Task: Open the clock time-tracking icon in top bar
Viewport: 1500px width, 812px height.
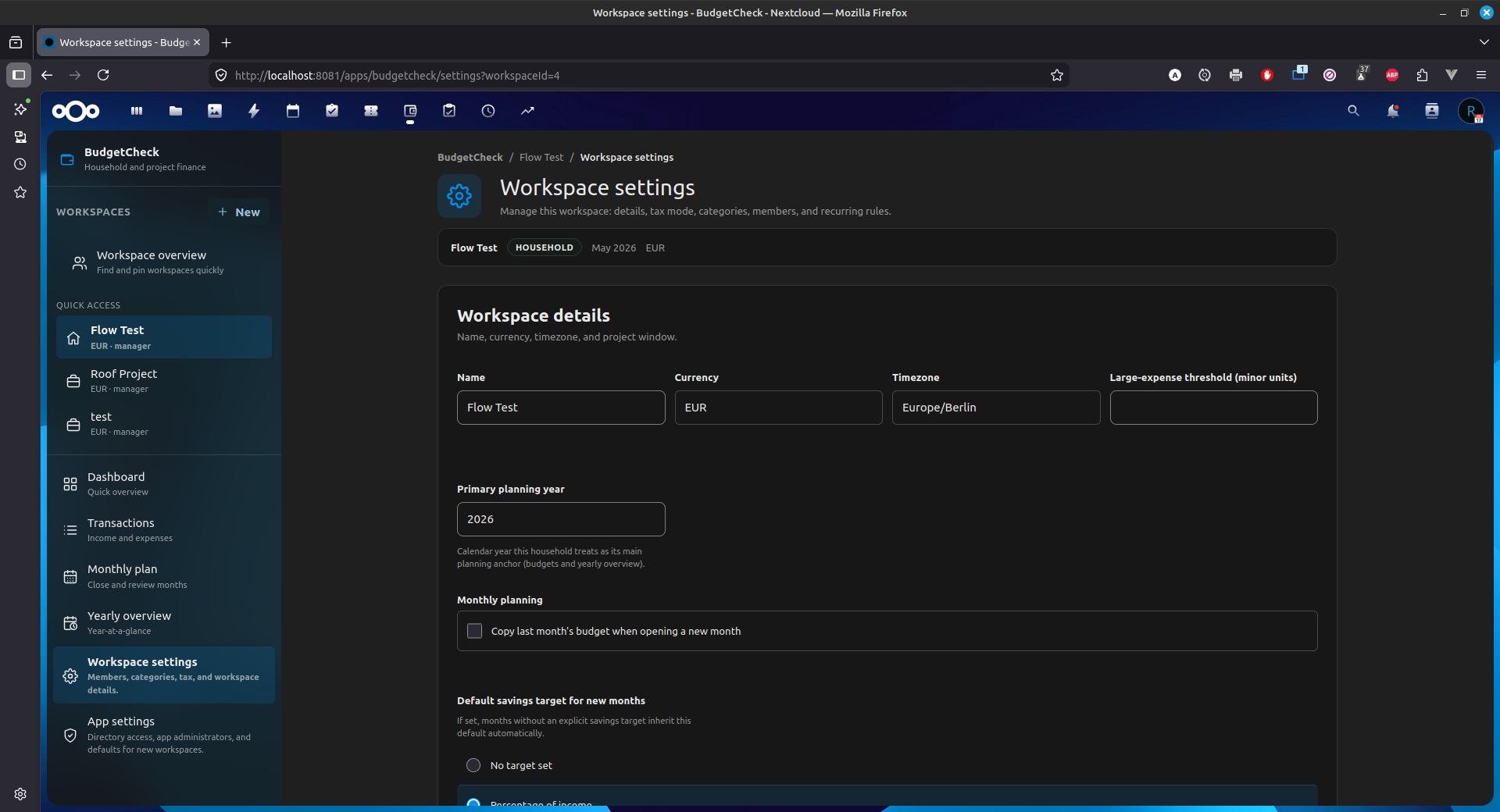Action: coord(488,111)
